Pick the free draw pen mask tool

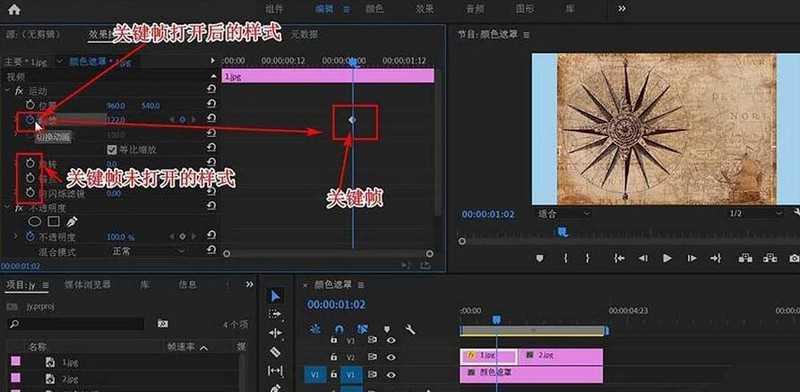coord(72,222)
